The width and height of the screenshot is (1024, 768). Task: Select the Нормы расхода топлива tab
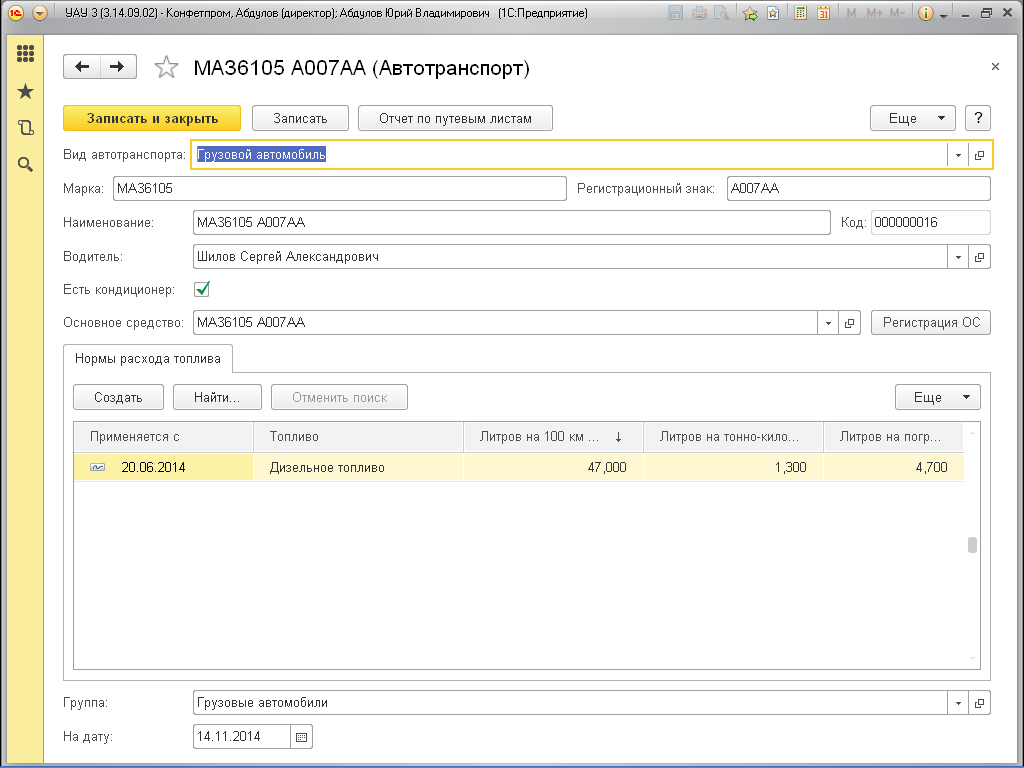149,358
